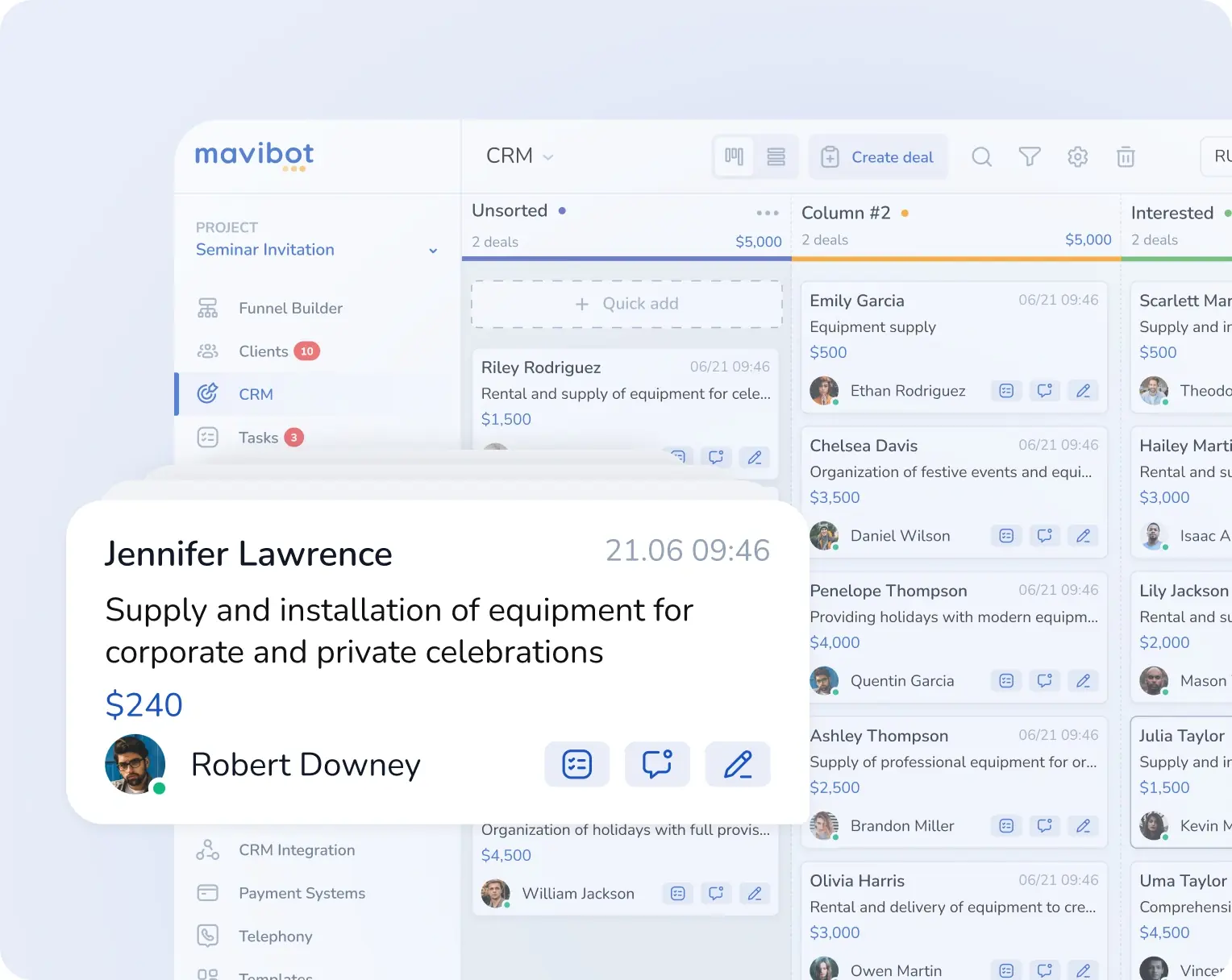This screenshot has width=1232, height=980.
Task: Click Column #2 header title
Action: point(846,213)
